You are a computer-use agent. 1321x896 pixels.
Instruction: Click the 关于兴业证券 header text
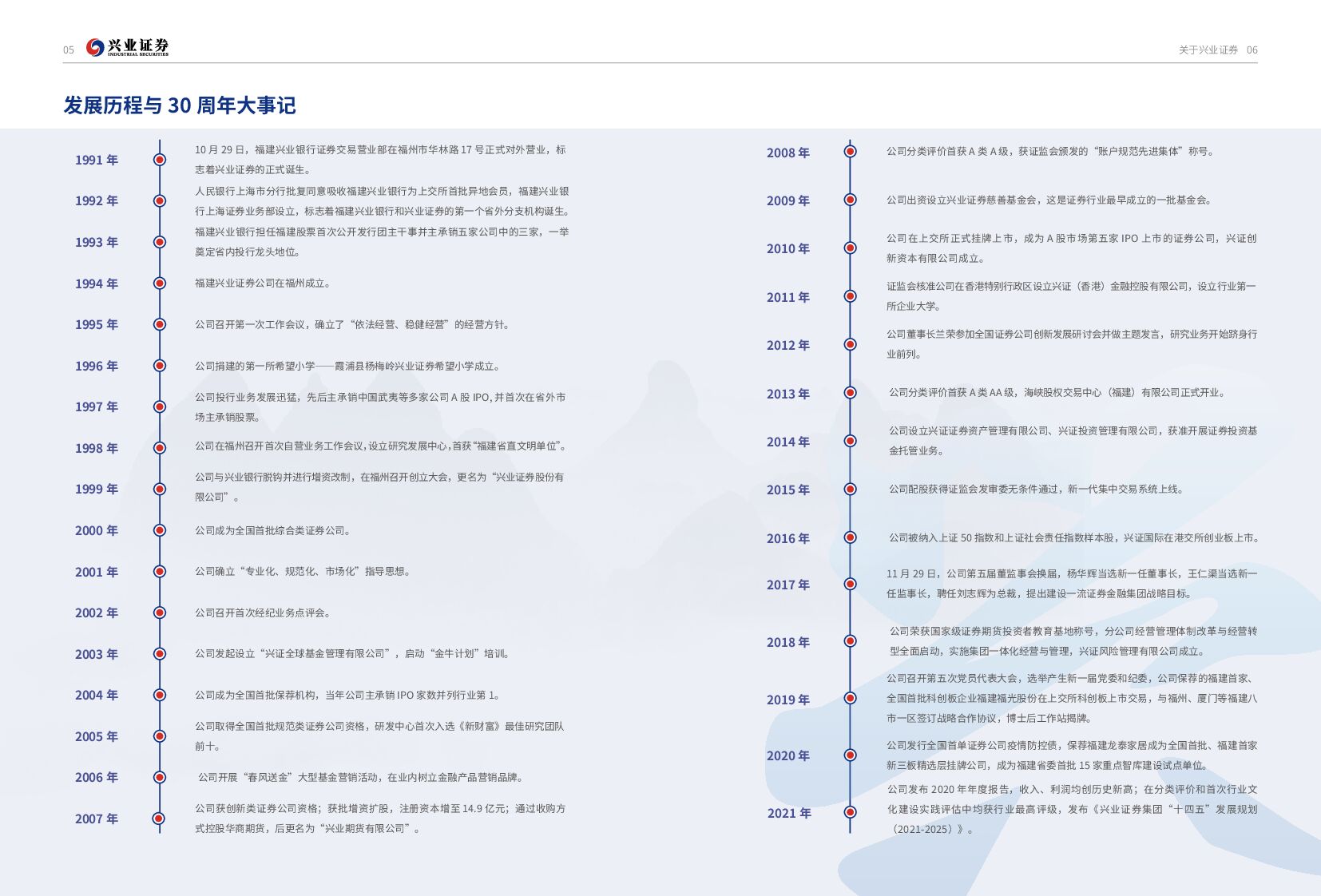pyautogui.click(x=1208, y=50)
